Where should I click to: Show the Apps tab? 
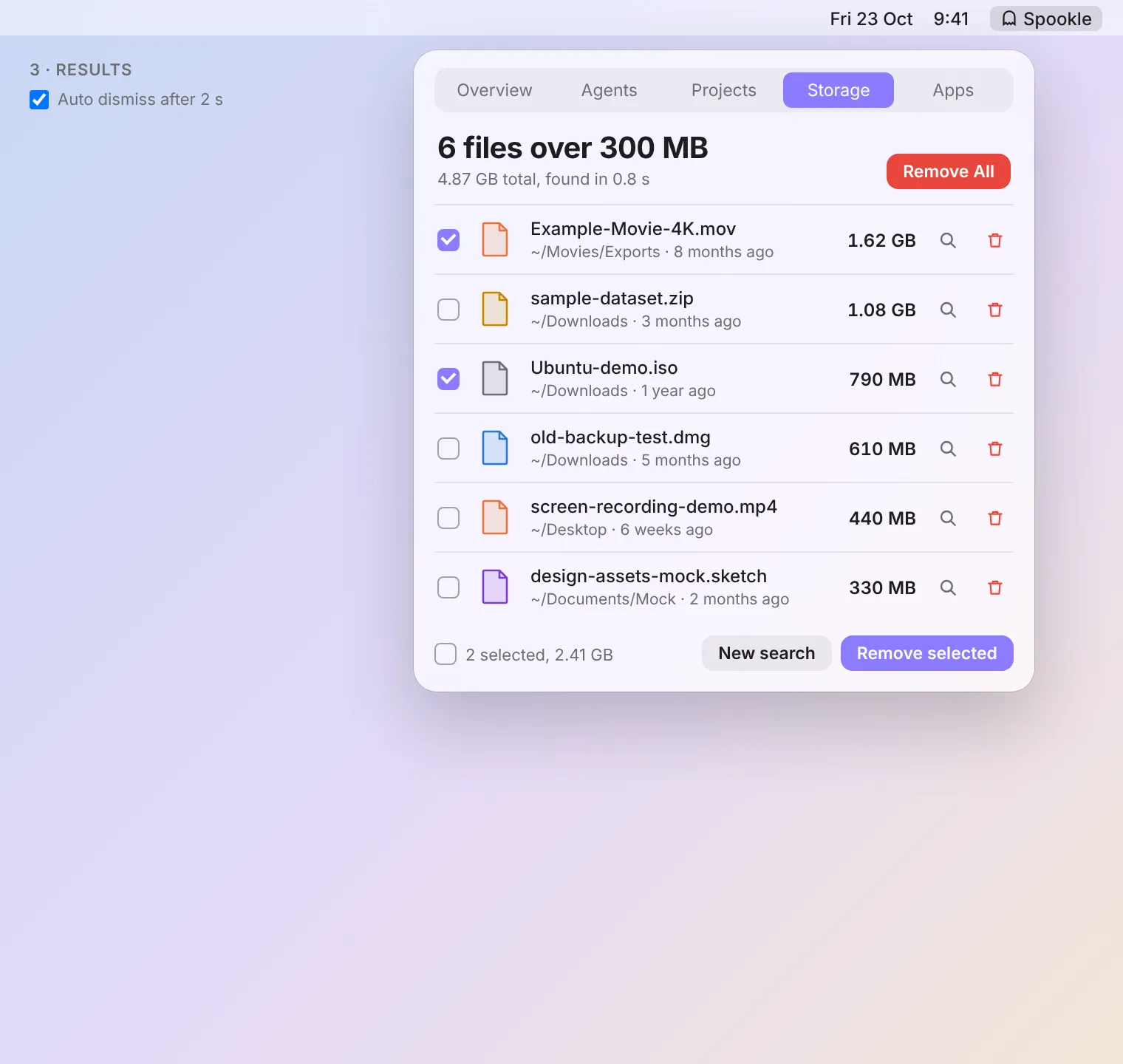coord(953,90)
